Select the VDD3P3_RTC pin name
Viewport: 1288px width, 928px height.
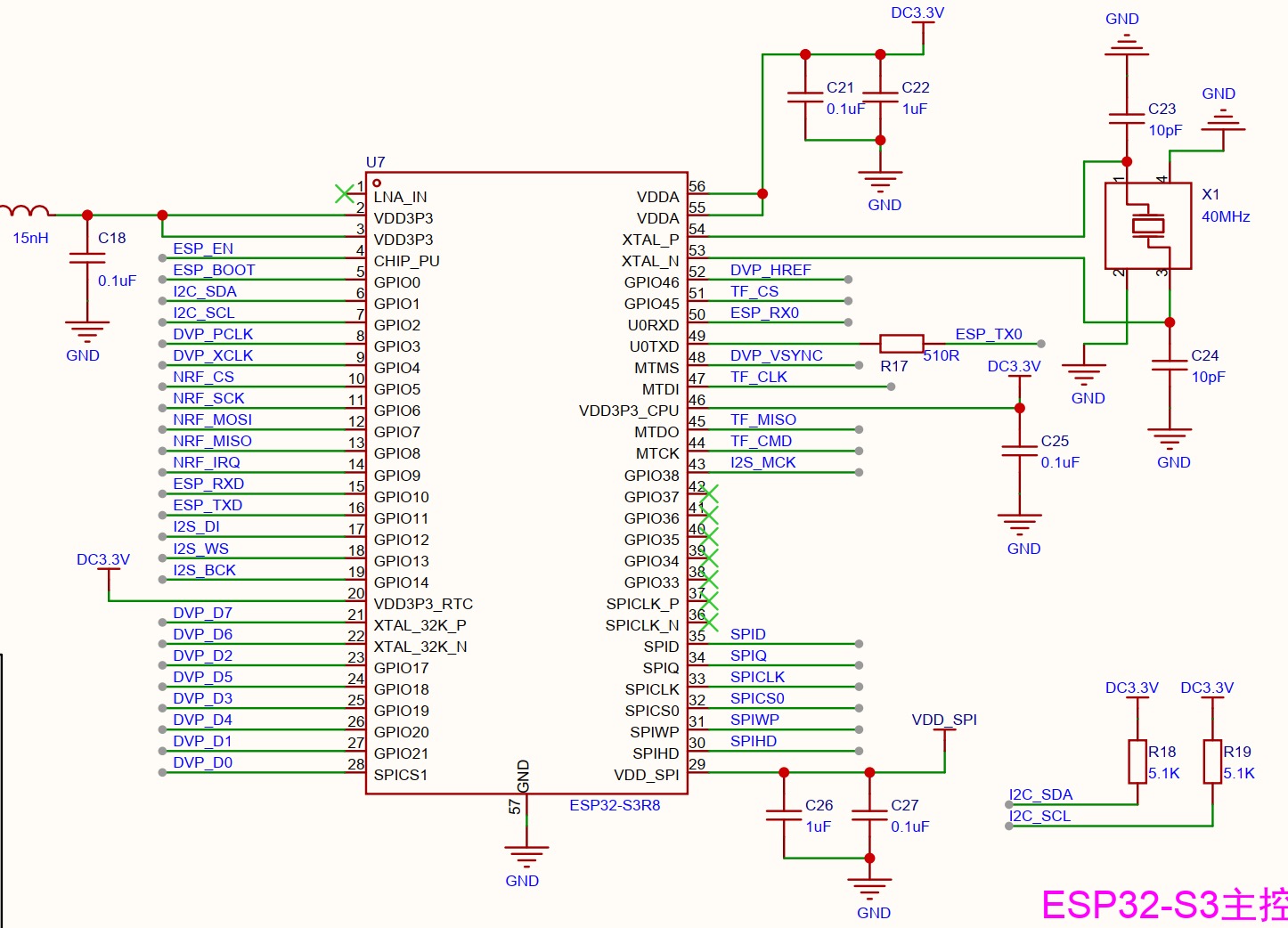click(423, 604)
